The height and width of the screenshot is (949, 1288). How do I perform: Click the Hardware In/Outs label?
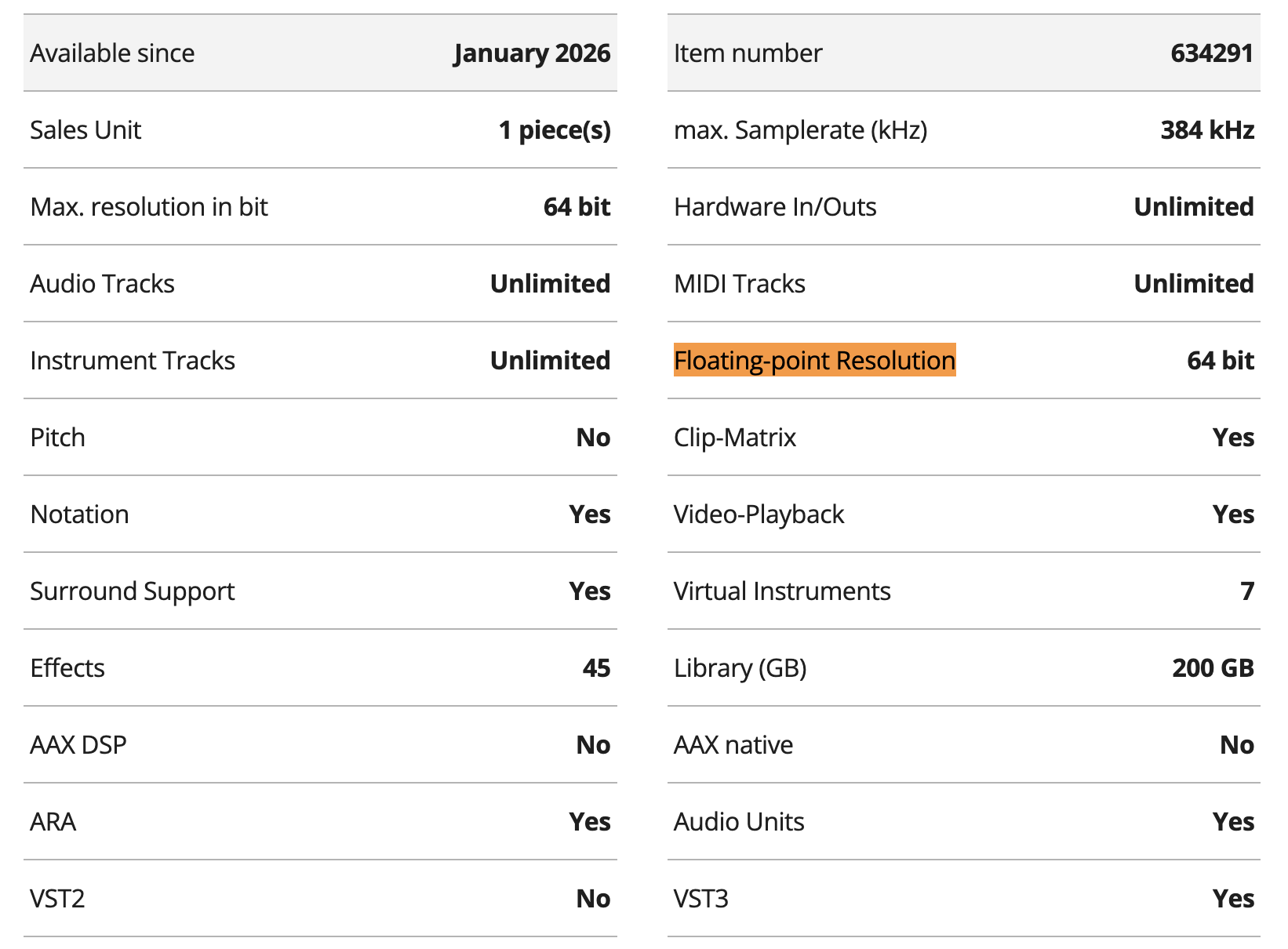coord(775,207)
